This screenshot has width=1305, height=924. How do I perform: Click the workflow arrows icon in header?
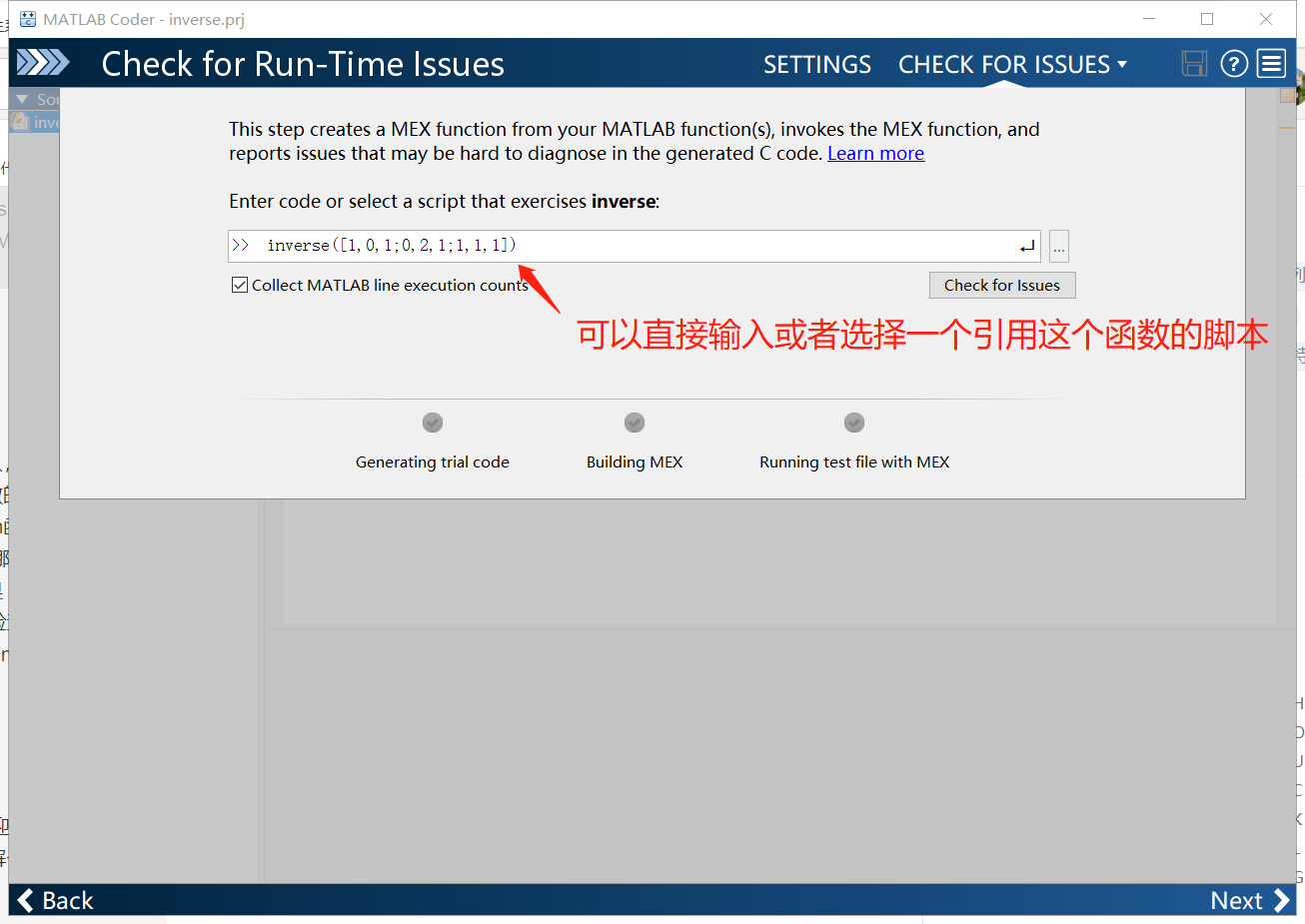[x=43, y=63]
